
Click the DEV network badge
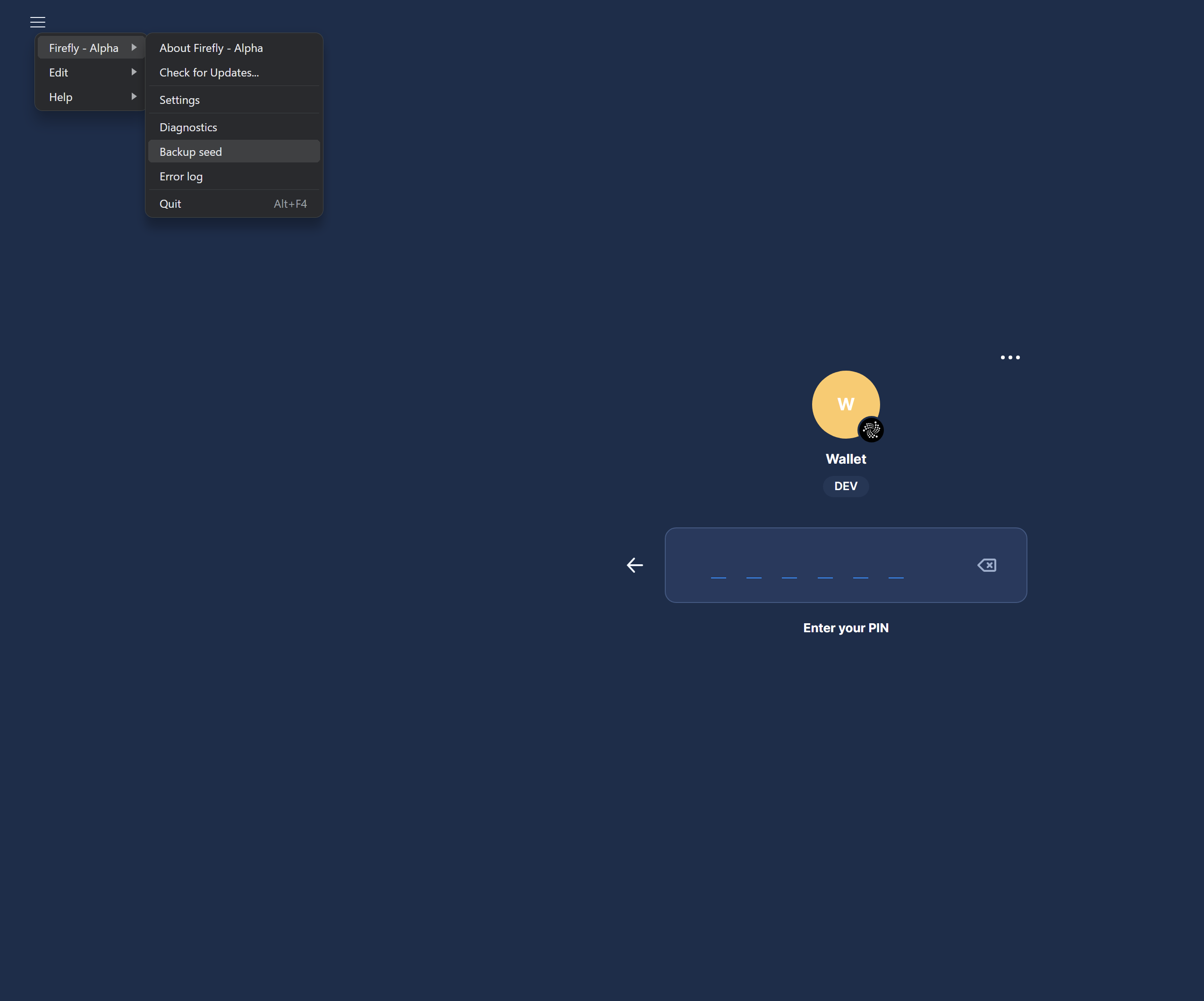pyautogui.click(x=846, y=485)
